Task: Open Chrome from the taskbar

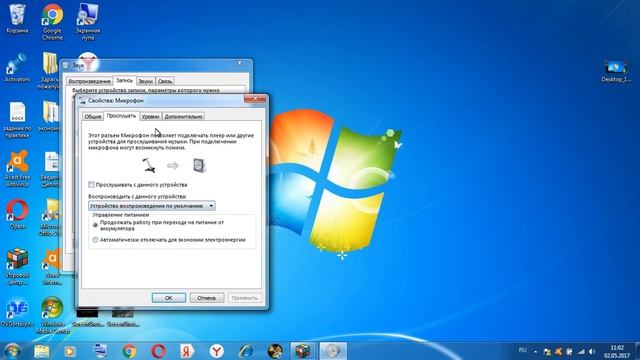Action: click(129, 351)
